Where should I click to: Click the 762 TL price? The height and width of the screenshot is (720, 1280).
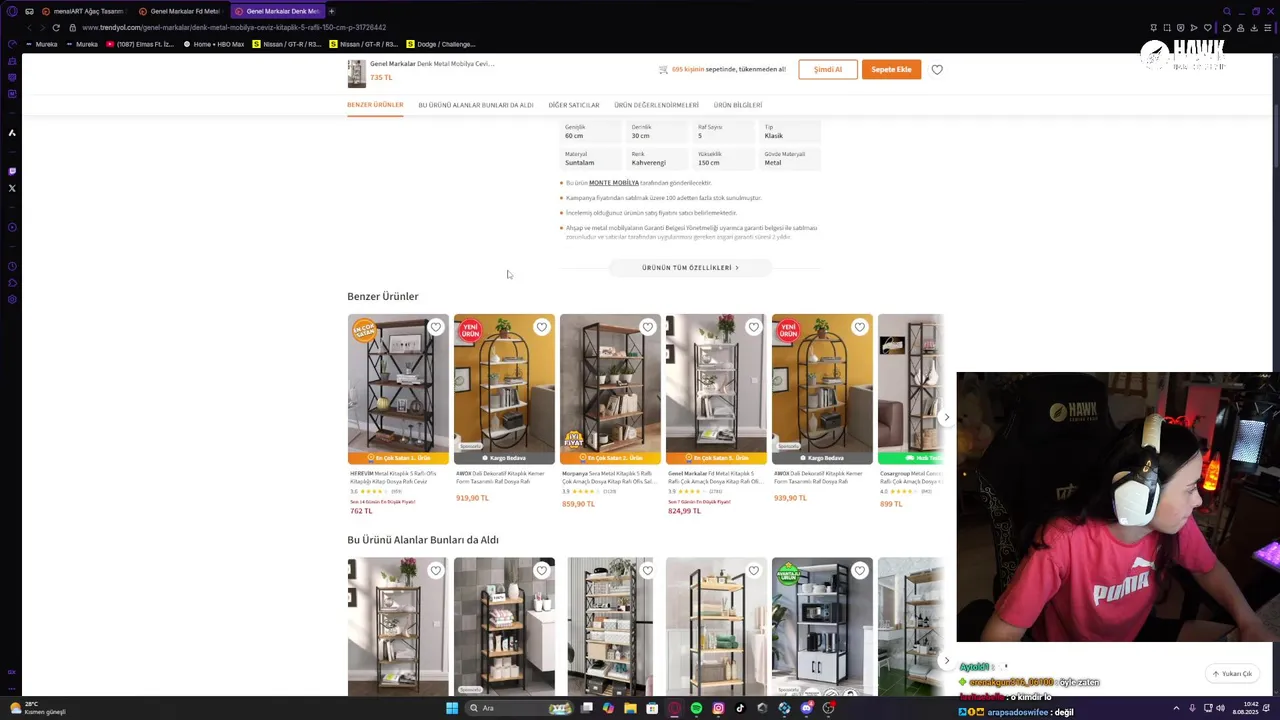point(361,511)
